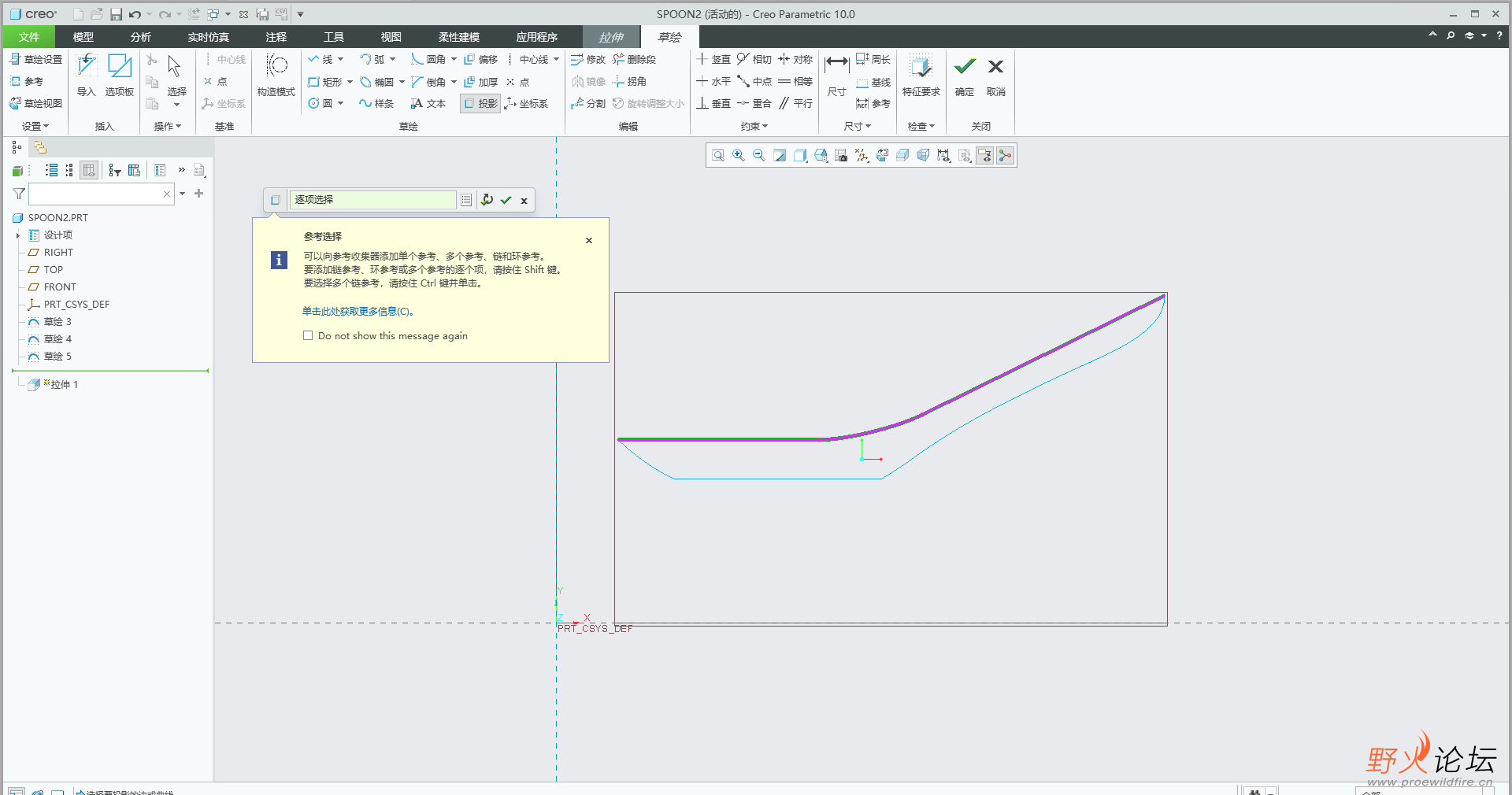Open the Fillet options dropdown arrow
1512x795 pixels.
pos(454,59)
